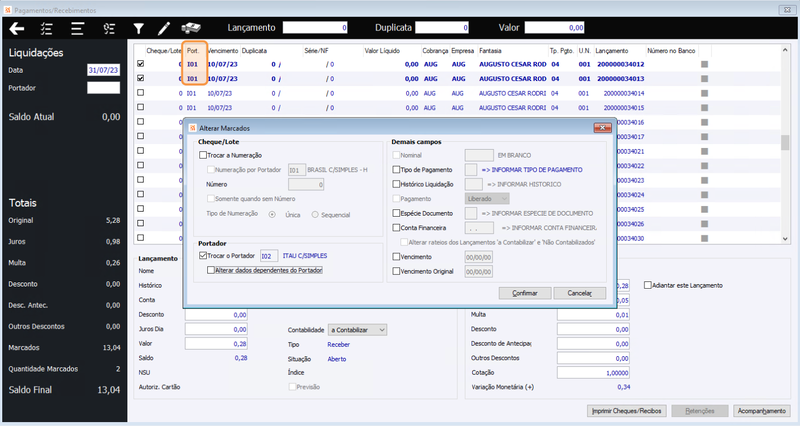Click gray square icon in first grid row
This screenshot has height=426, width=800.
(x=705, y=64)
